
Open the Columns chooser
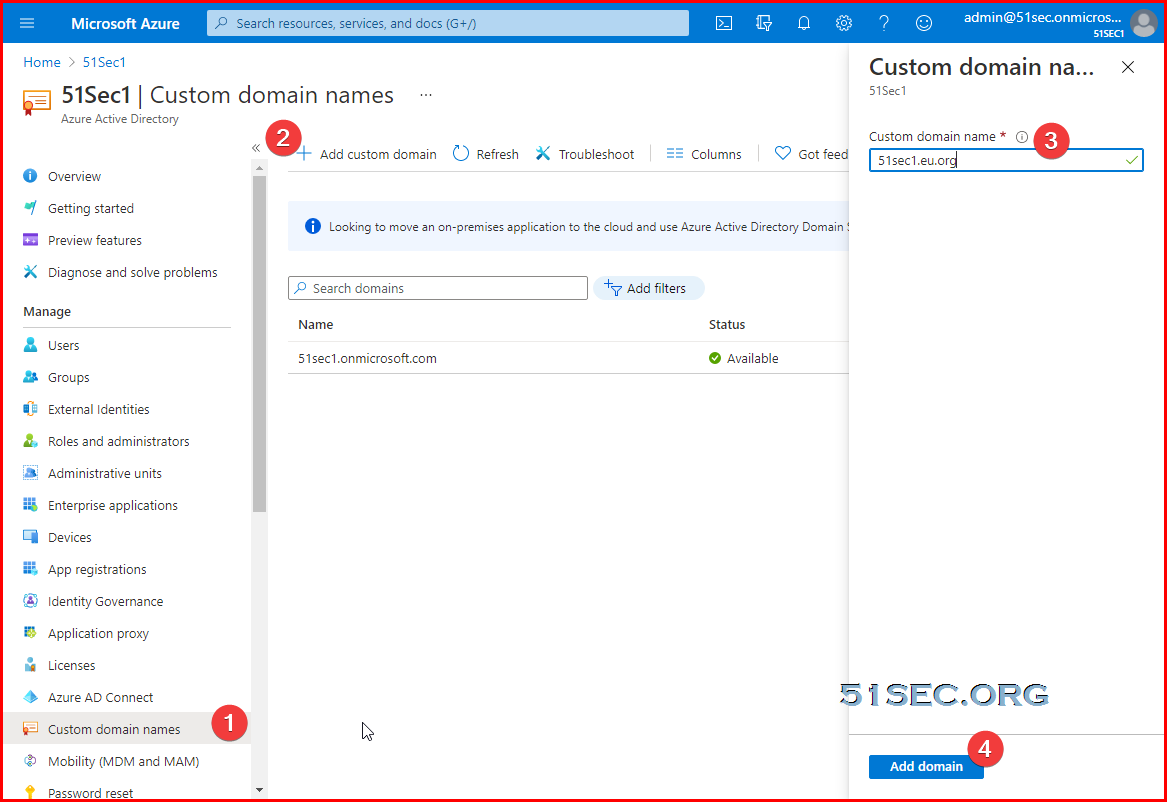coord(704,154)
